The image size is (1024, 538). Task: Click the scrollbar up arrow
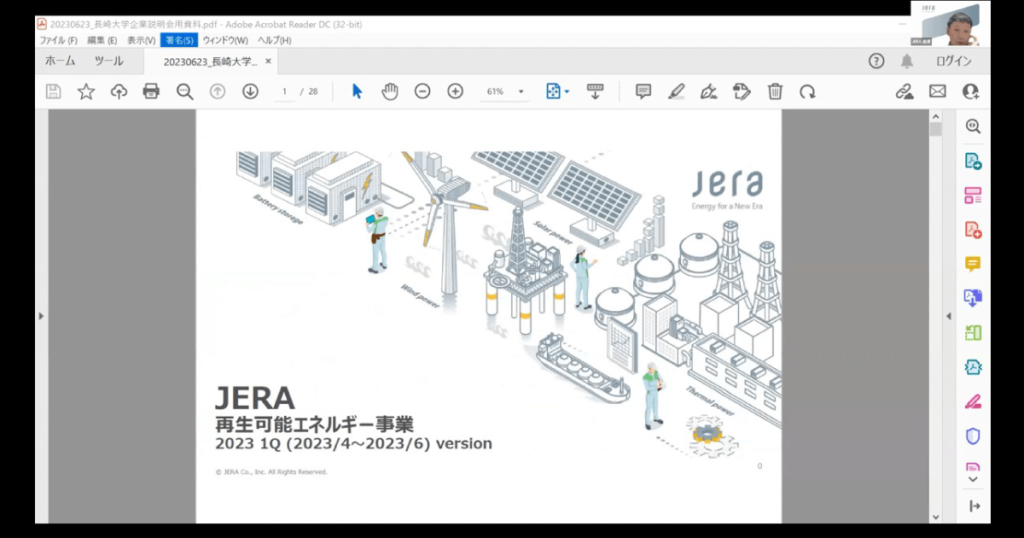click(936, 116)
